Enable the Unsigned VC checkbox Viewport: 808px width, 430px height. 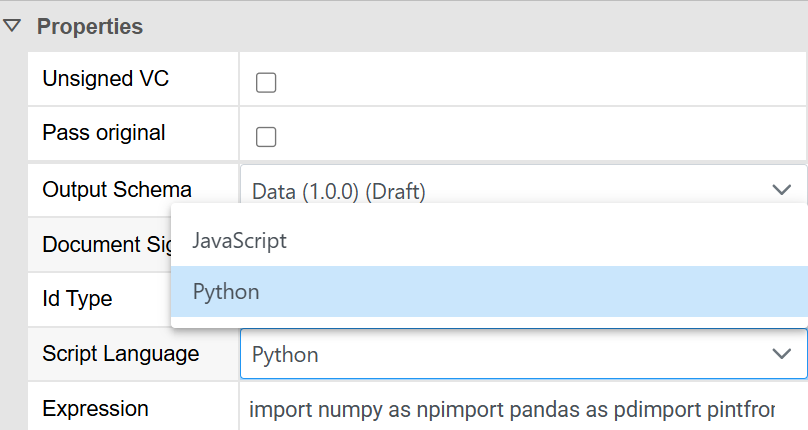click(266, 82)
